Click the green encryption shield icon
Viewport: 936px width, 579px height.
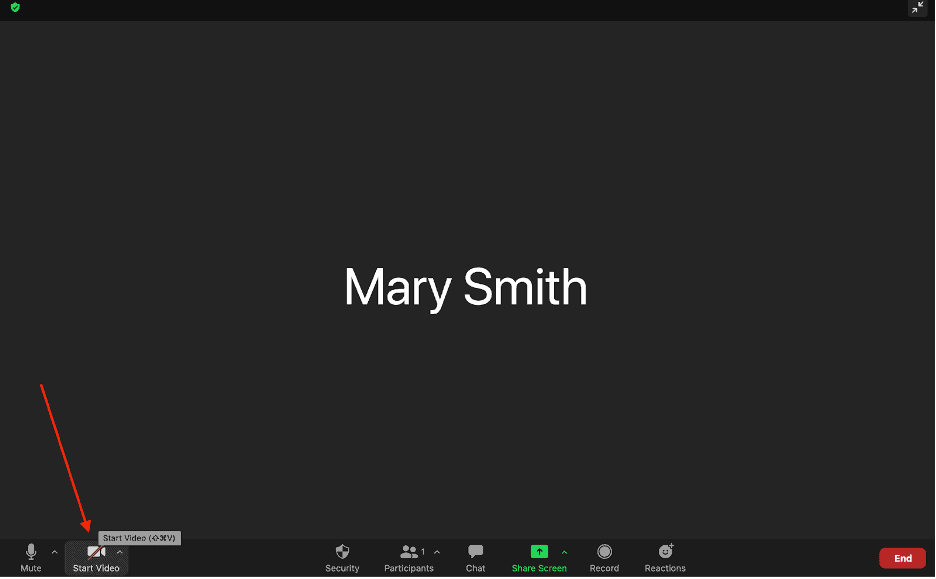pos(15,8)
